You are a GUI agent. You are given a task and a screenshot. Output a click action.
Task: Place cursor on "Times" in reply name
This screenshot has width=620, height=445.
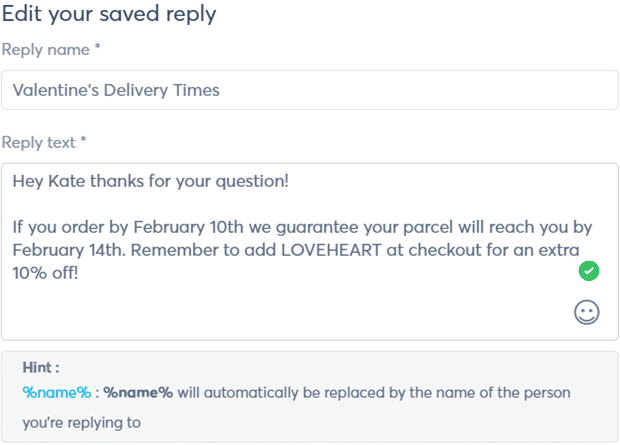196,90
